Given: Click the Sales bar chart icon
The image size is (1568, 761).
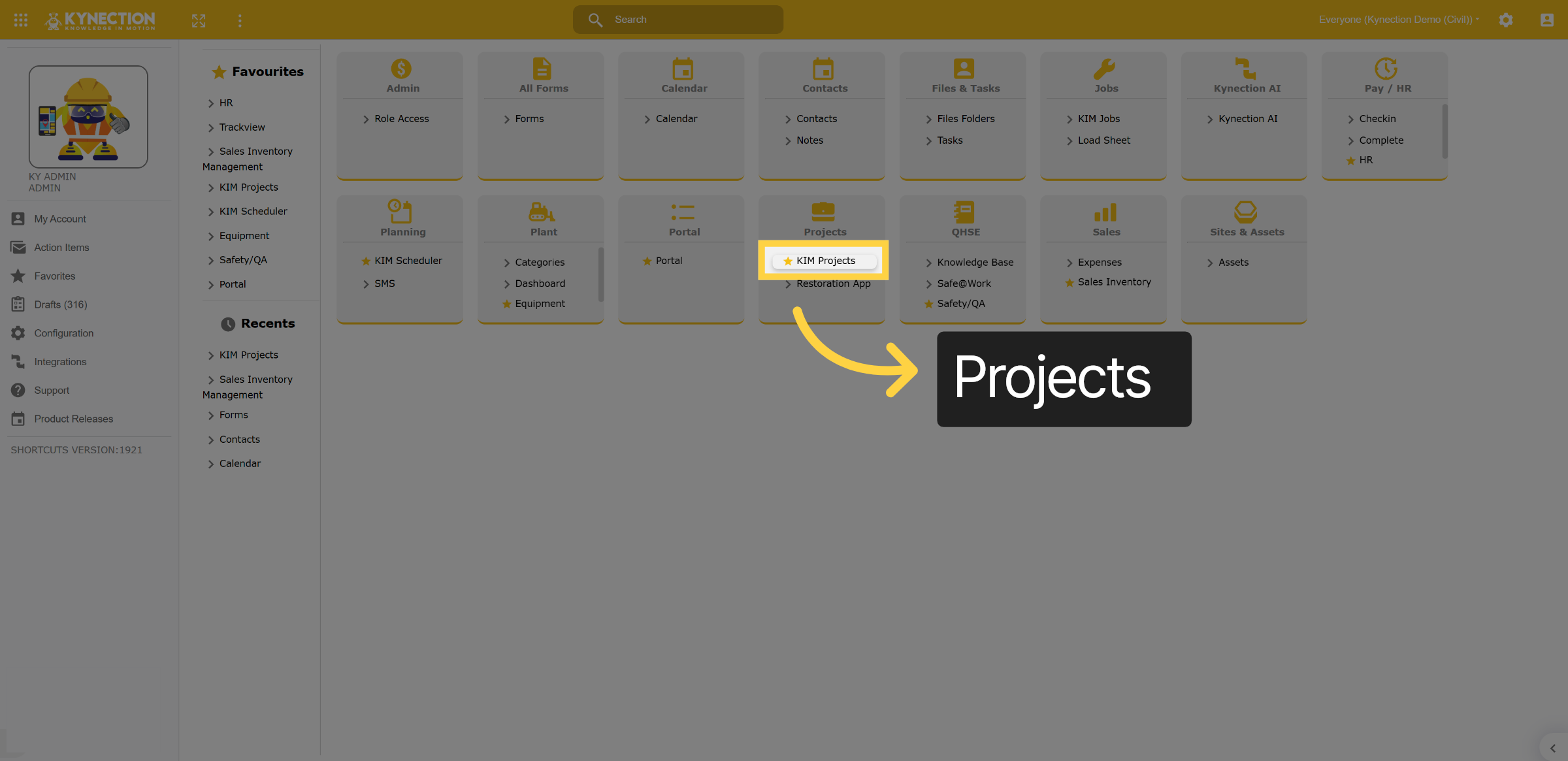Looking at the screenshot, I should pos(1105,212).
